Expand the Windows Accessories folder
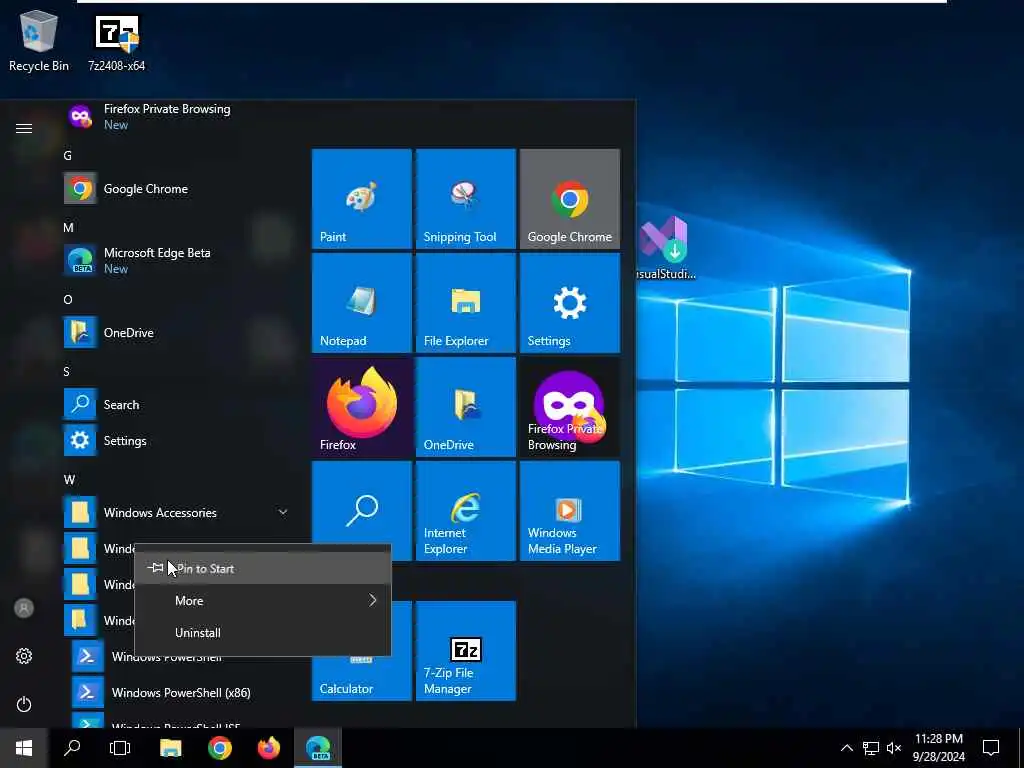 click(x=176, y=513)
